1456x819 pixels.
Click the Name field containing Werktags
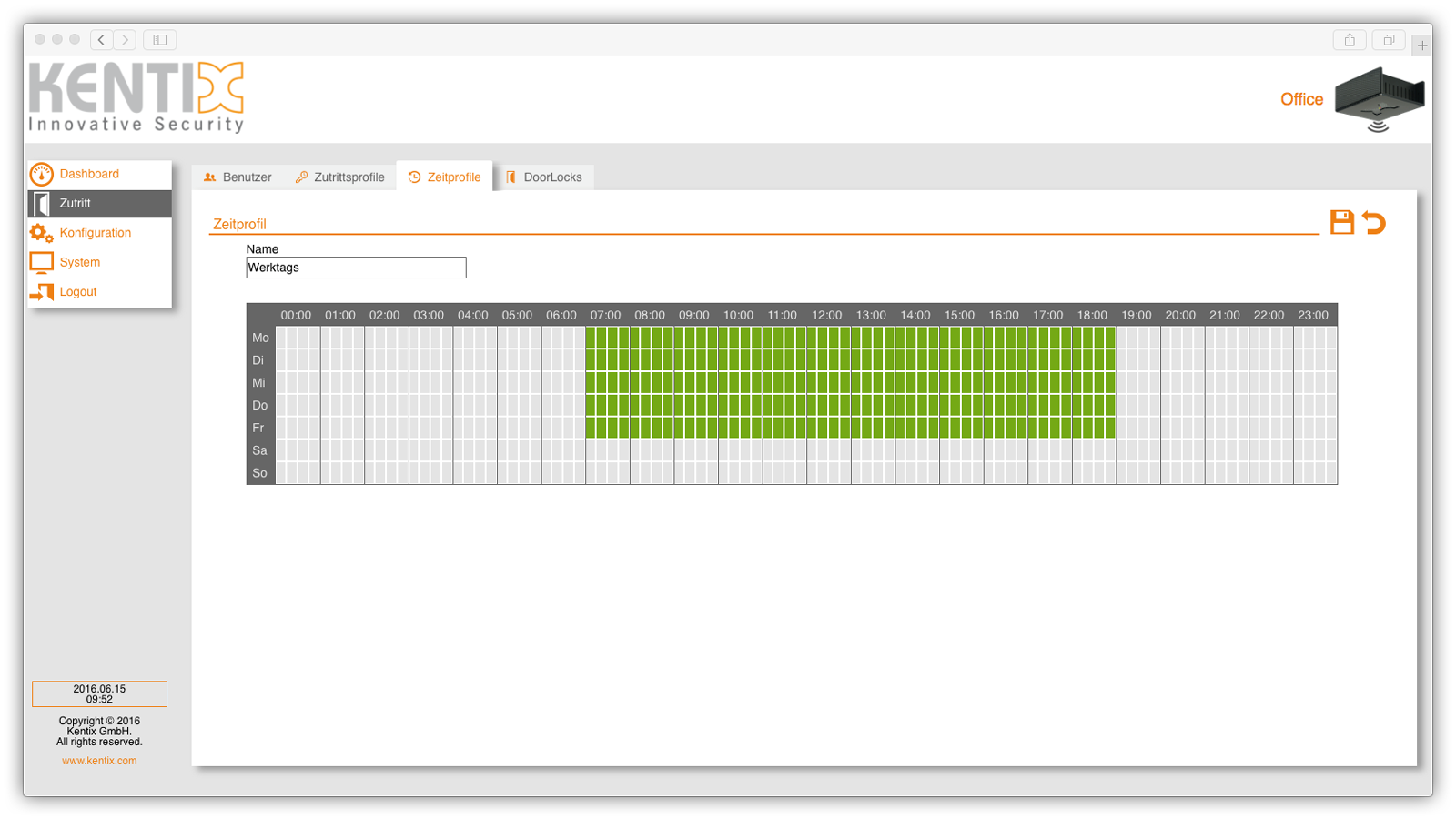[x=356, y=268]
